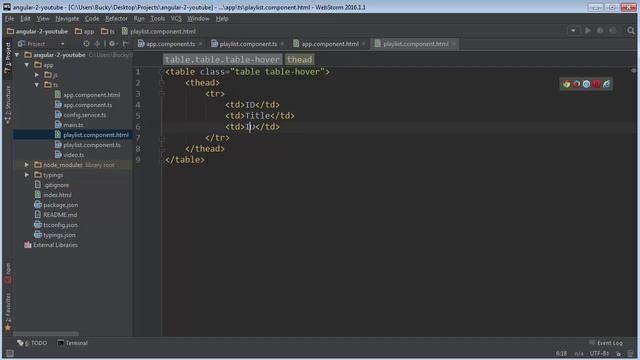Open the Event Log
The height and width of the screenshot is (360, 640).
point(606,343)
